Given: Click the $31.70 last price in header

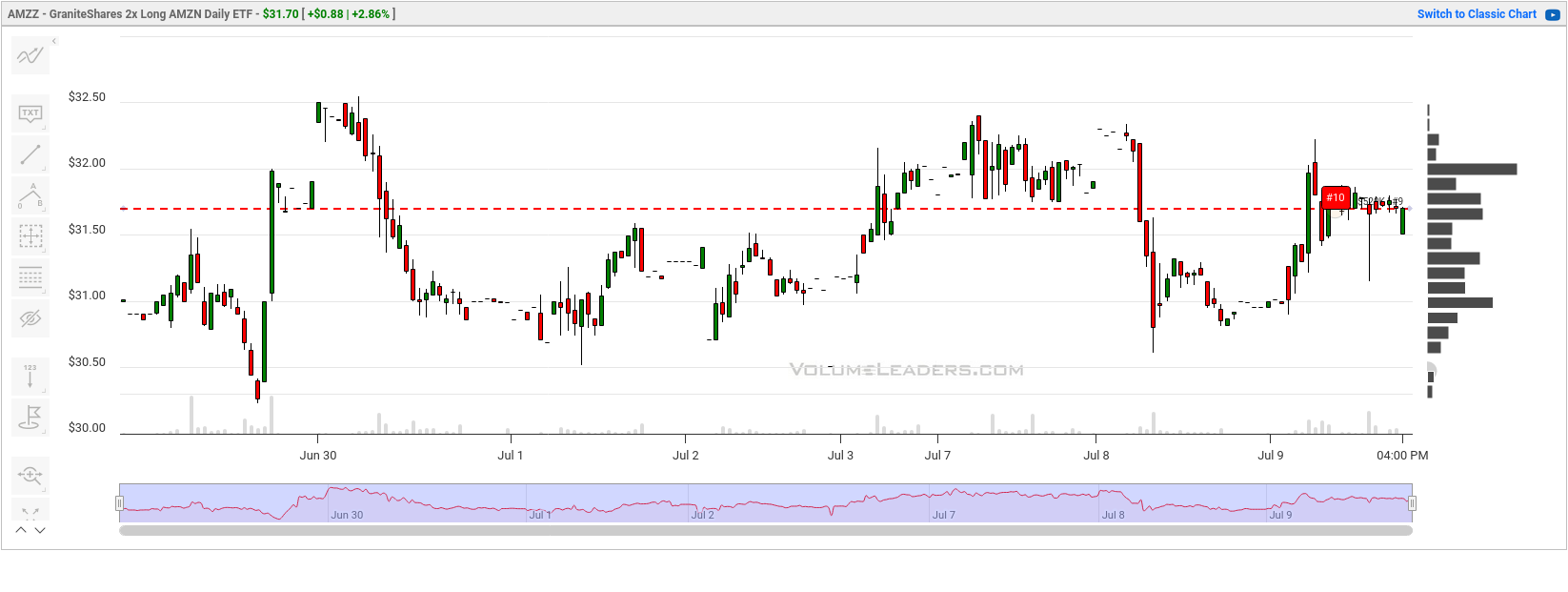Looking at the screenshot, I should click(x=281, y=14).
